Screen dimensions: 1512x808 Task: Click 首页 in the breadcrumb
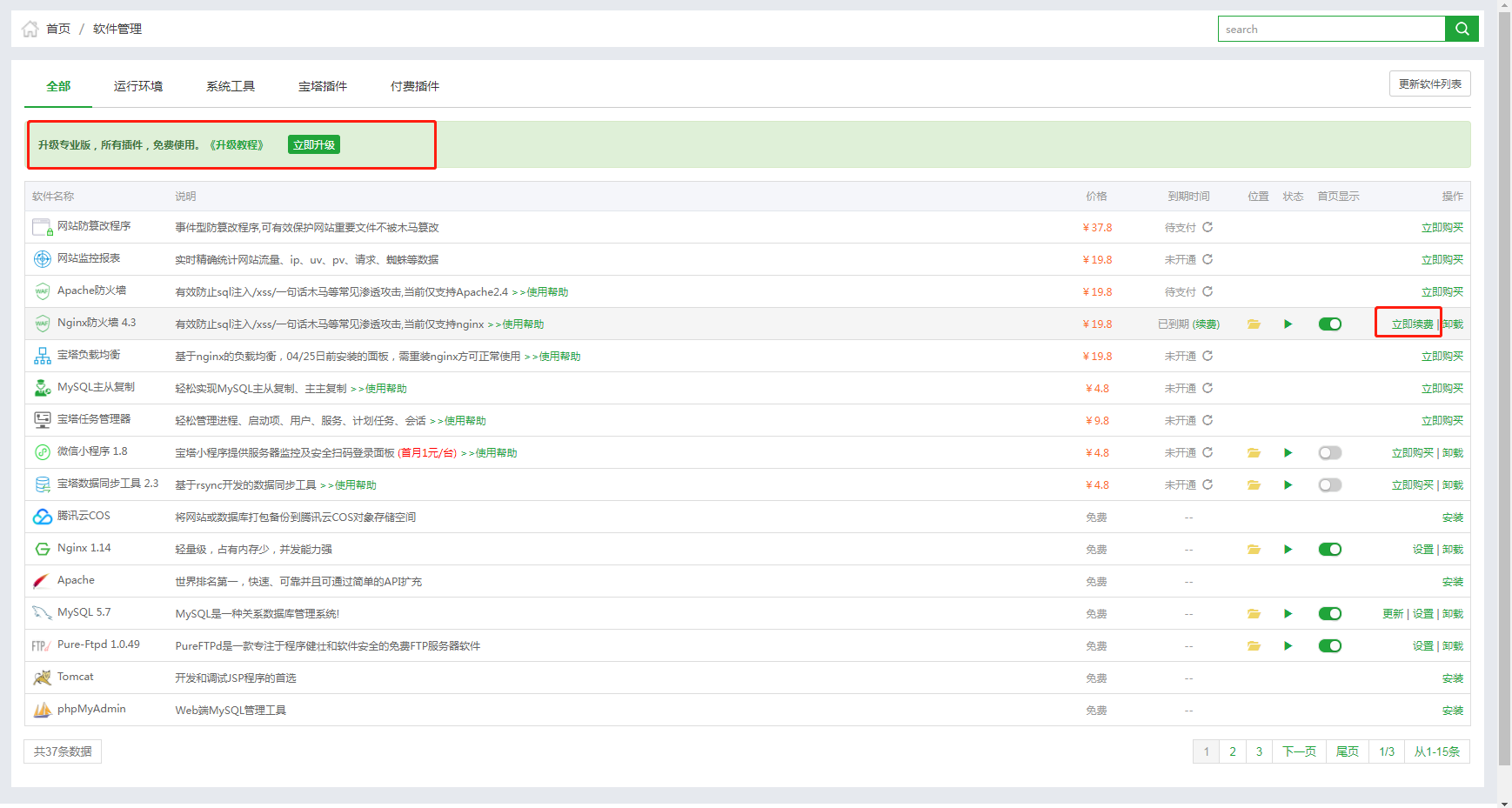[x=58, y=29]
